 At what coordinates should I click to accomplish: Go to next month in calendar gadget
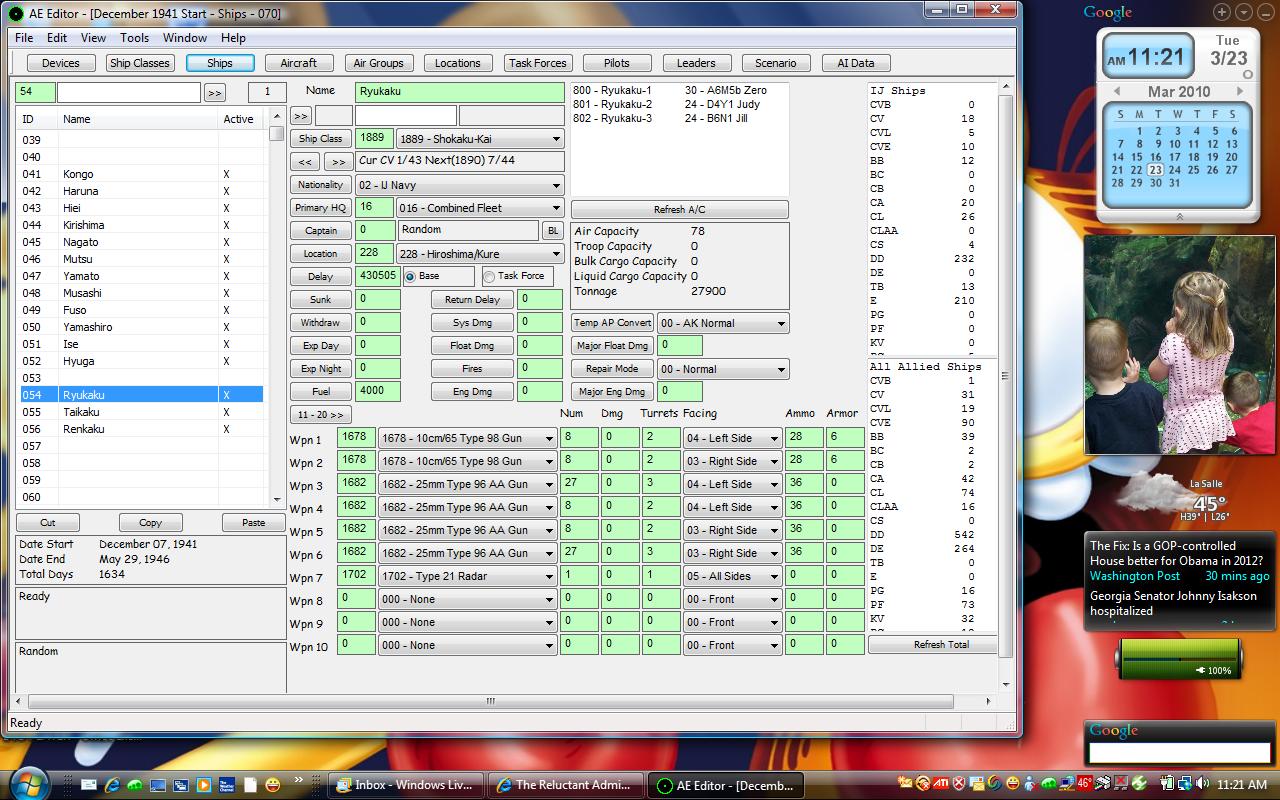coord(1240,91)
